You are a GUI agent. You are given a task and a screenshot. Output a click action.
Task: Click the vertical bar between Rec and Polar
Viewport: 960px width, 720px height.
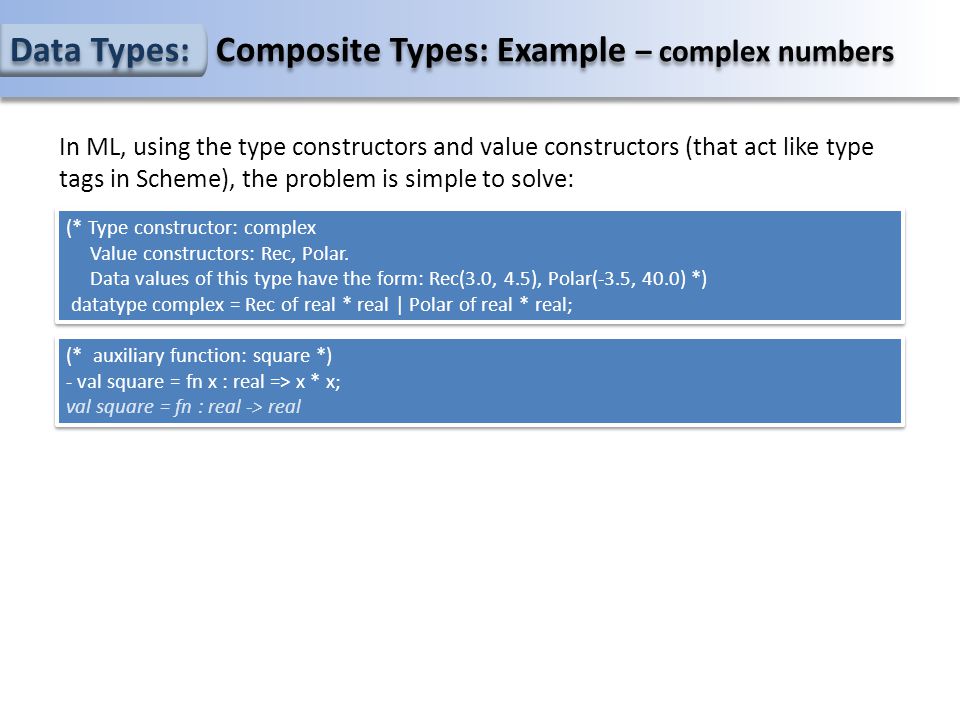click(x=399, y=305)
